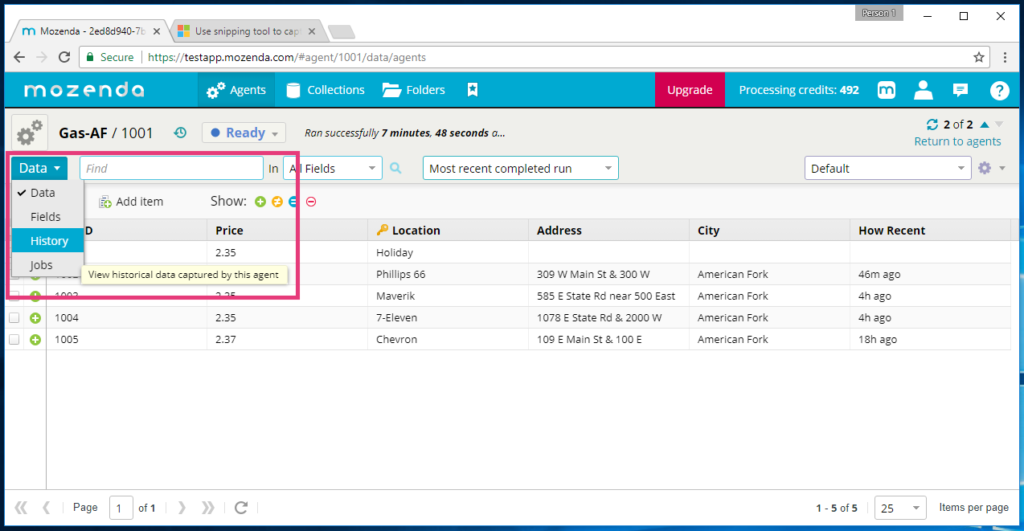Follow the Return to agents link
Viewport: 1024px width, 531px height.
(x=957, y=142)
